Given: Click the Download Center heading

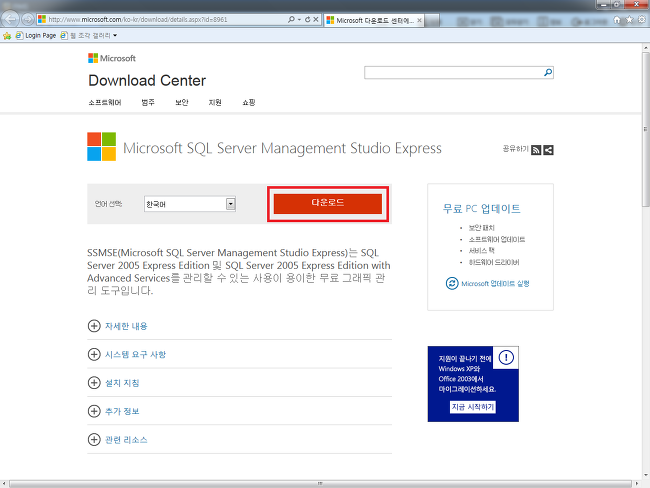Looking at the screenshot, I should (147, 80).
